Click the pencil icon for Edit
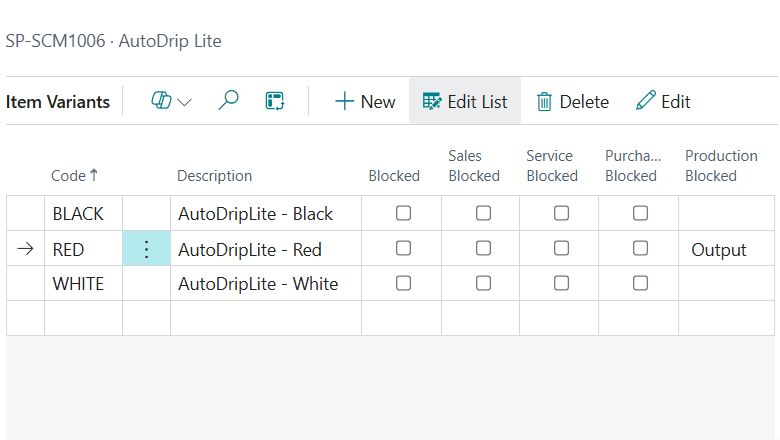This screenshot has width=780, height=440. [646, 101]
